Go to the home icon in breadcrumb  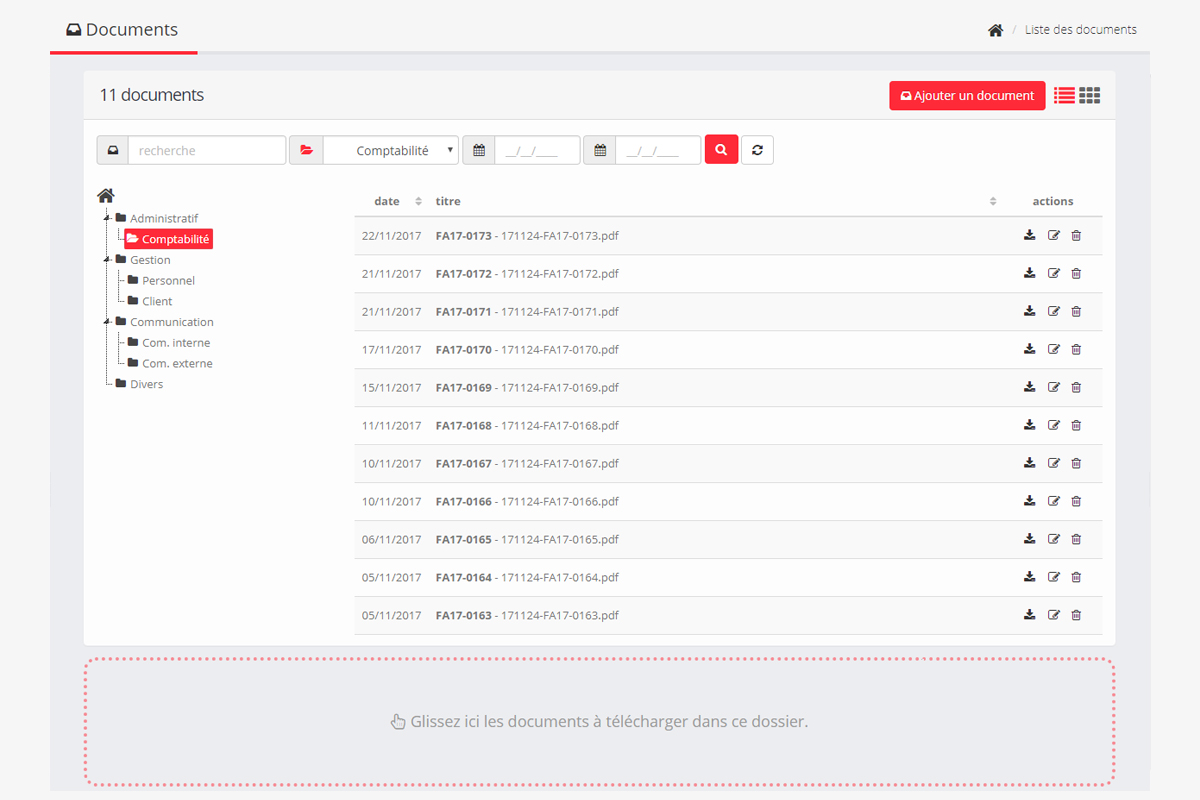pyautogui.click(x=995, y=30)
